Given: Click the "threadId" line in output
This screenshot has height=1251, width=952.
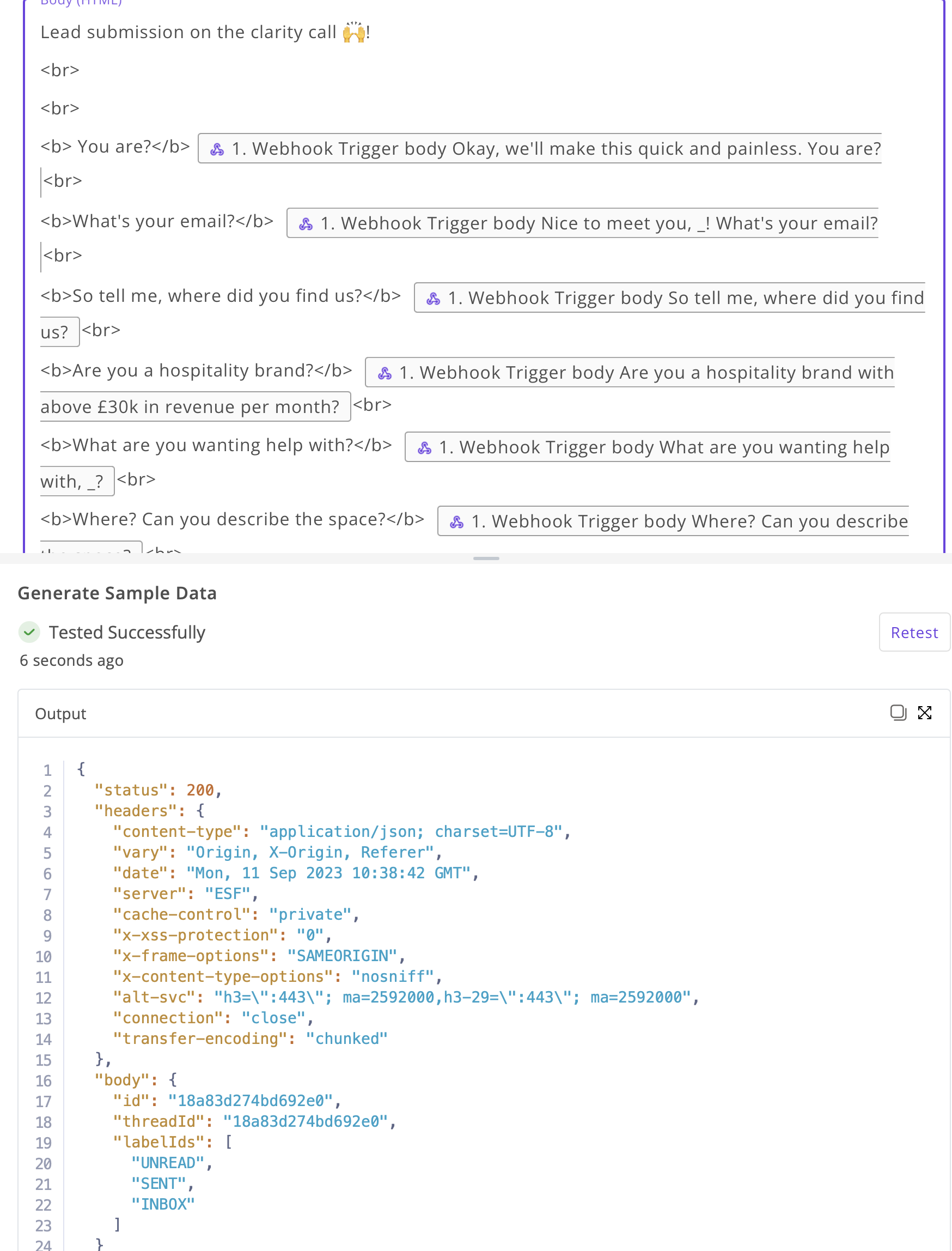Looking at the screenshot, I should pos(255,1121).
